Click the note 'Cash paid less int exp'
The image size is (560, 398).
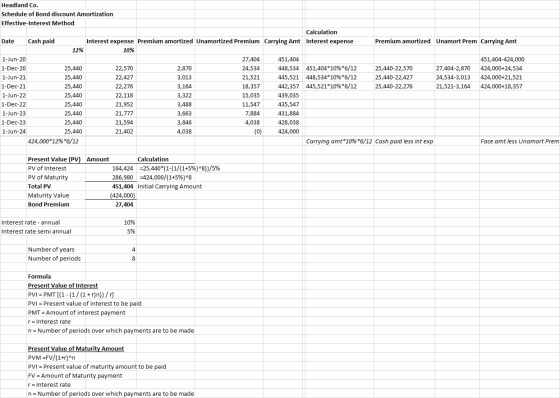pos(404,141)
